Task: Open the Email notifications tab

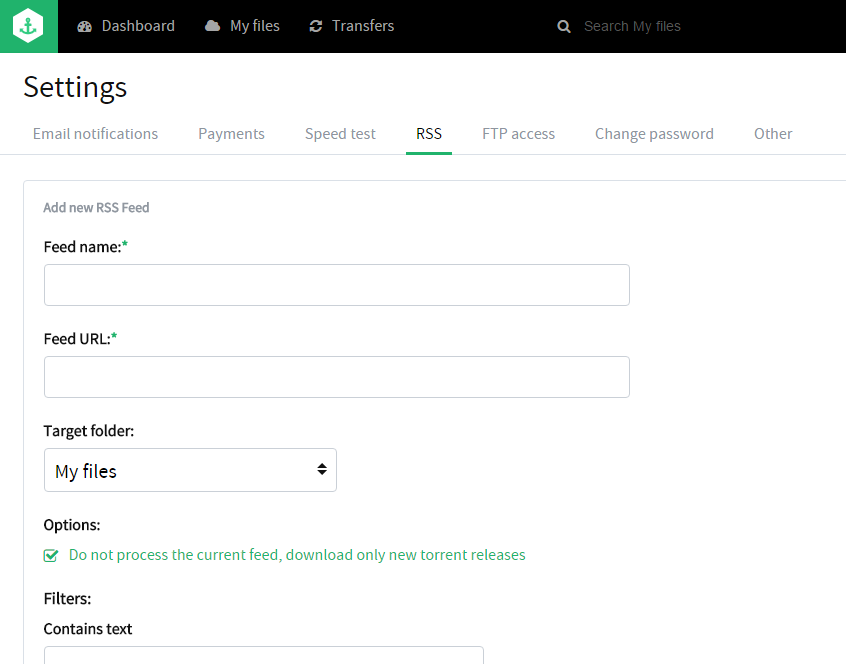Action: tap(95, 134)
